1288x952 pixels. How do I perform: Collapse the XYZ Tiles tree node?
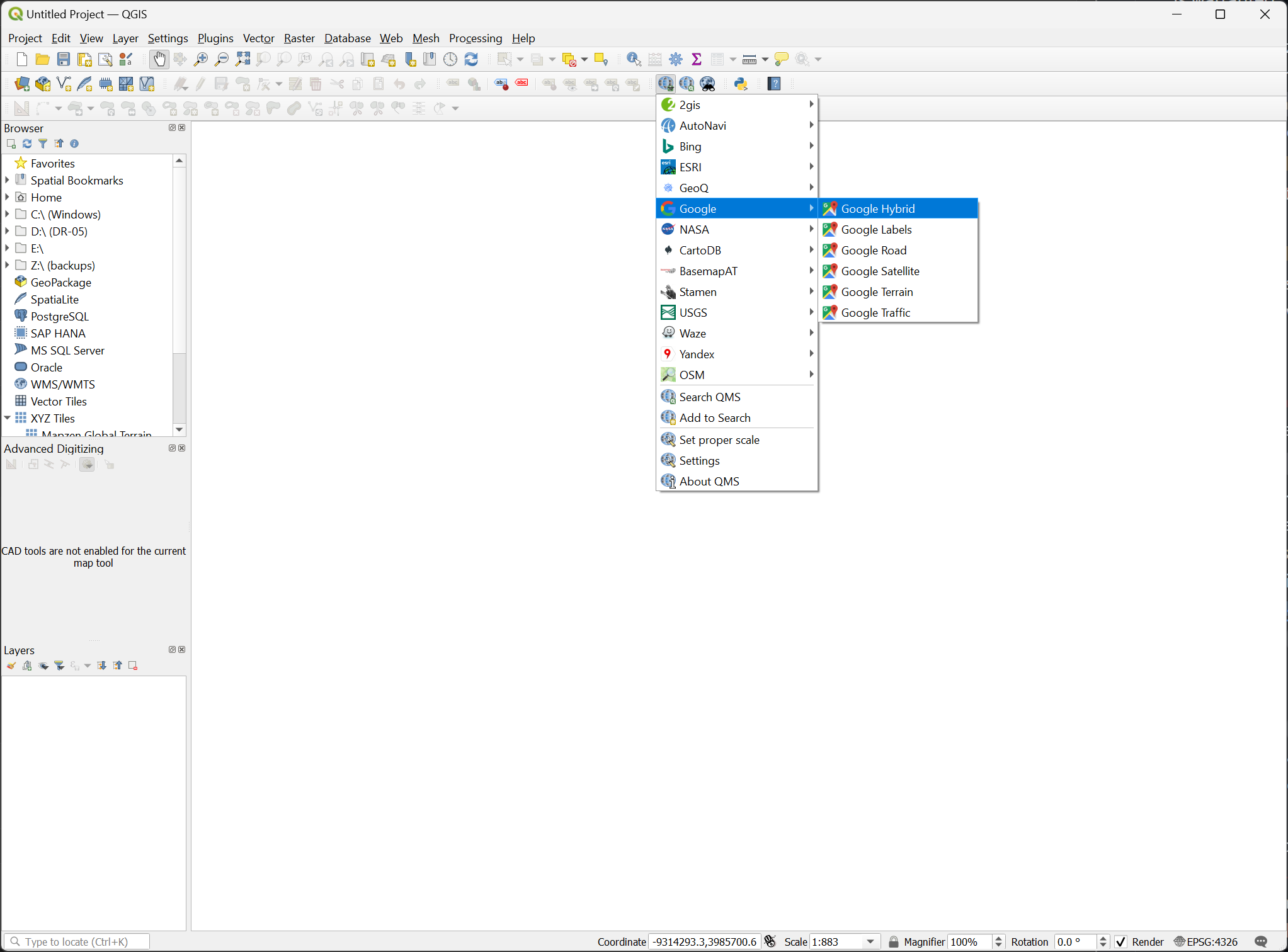coord(7,418)
